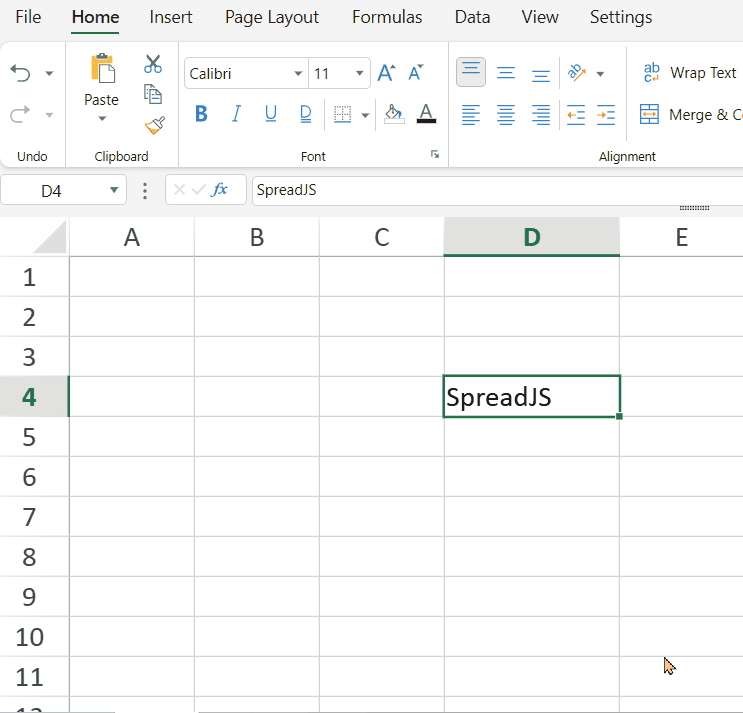
Task: Select column header A
Action: (132, 237)
